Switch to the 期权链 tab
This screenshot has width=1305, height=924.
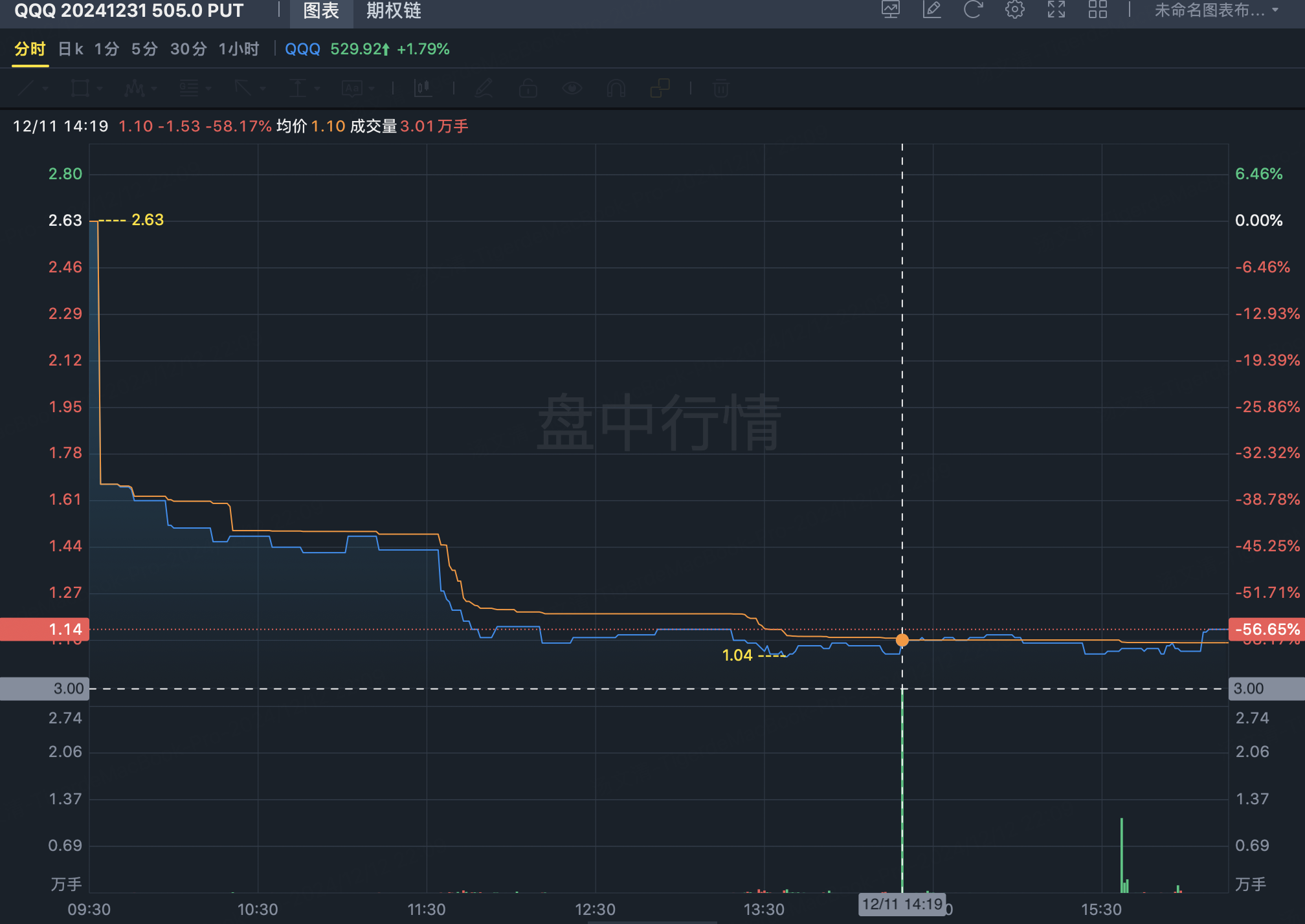(394, 11)
